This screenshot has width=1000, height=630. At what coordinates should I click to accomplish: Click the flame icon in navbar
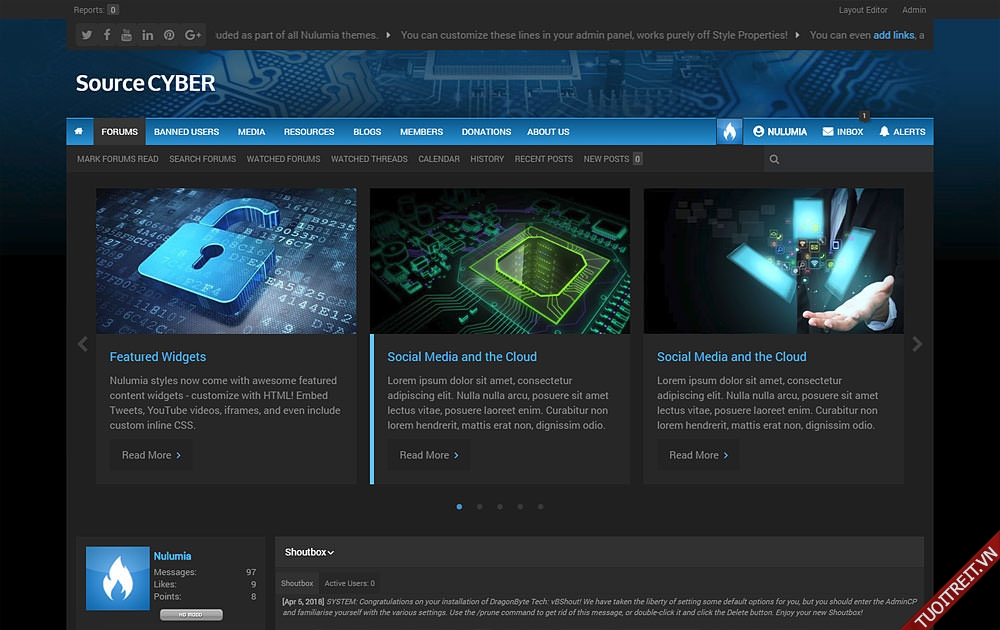[x=730, y=132]
